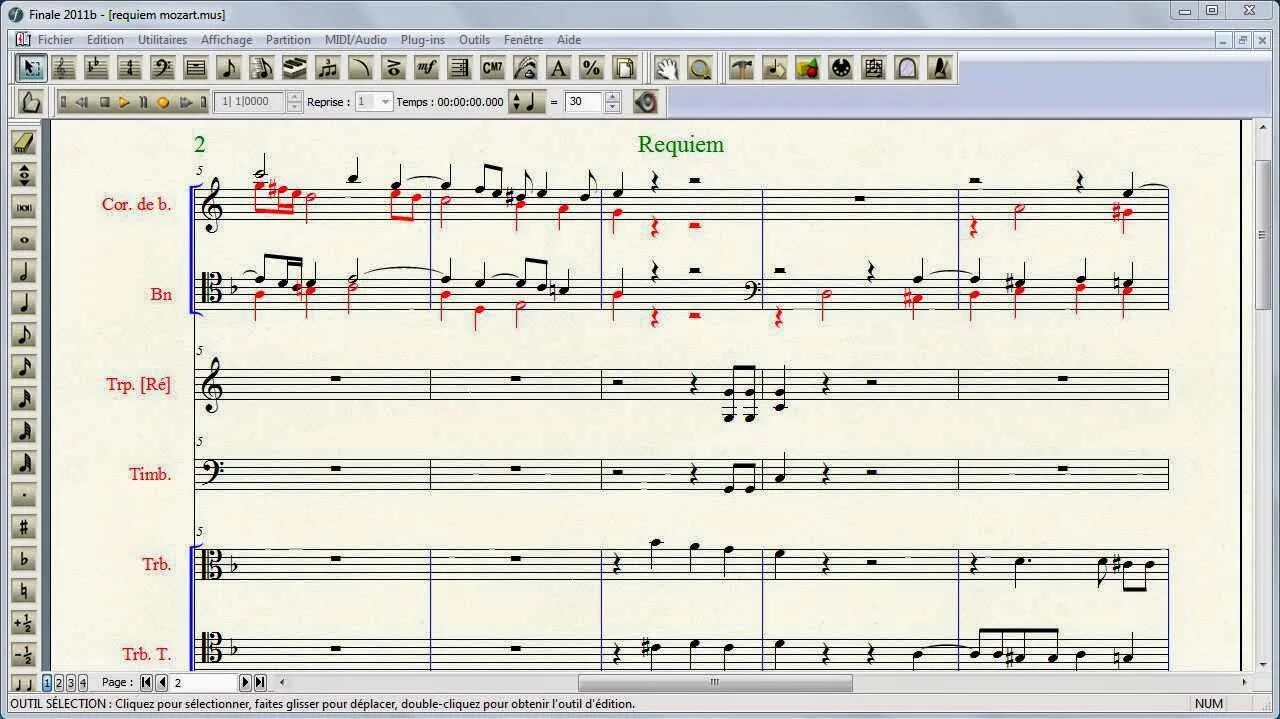The width and height of the screenshot is (1280, 719).
Task: Toggle the raise half step button
Action: click(x=24, y=623)
